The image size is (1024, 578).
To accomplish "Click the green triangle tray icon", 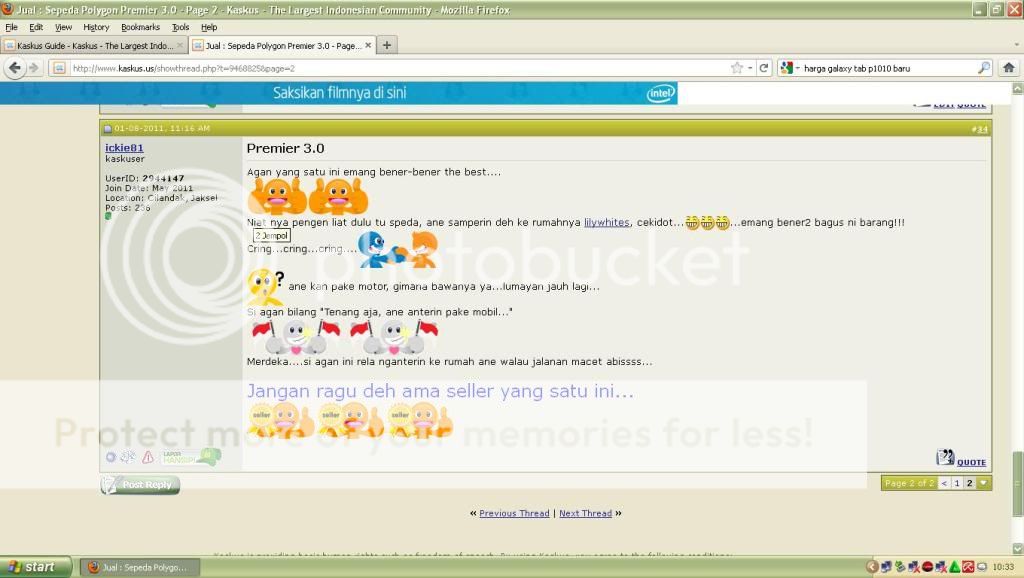I will tap(955, 566).
